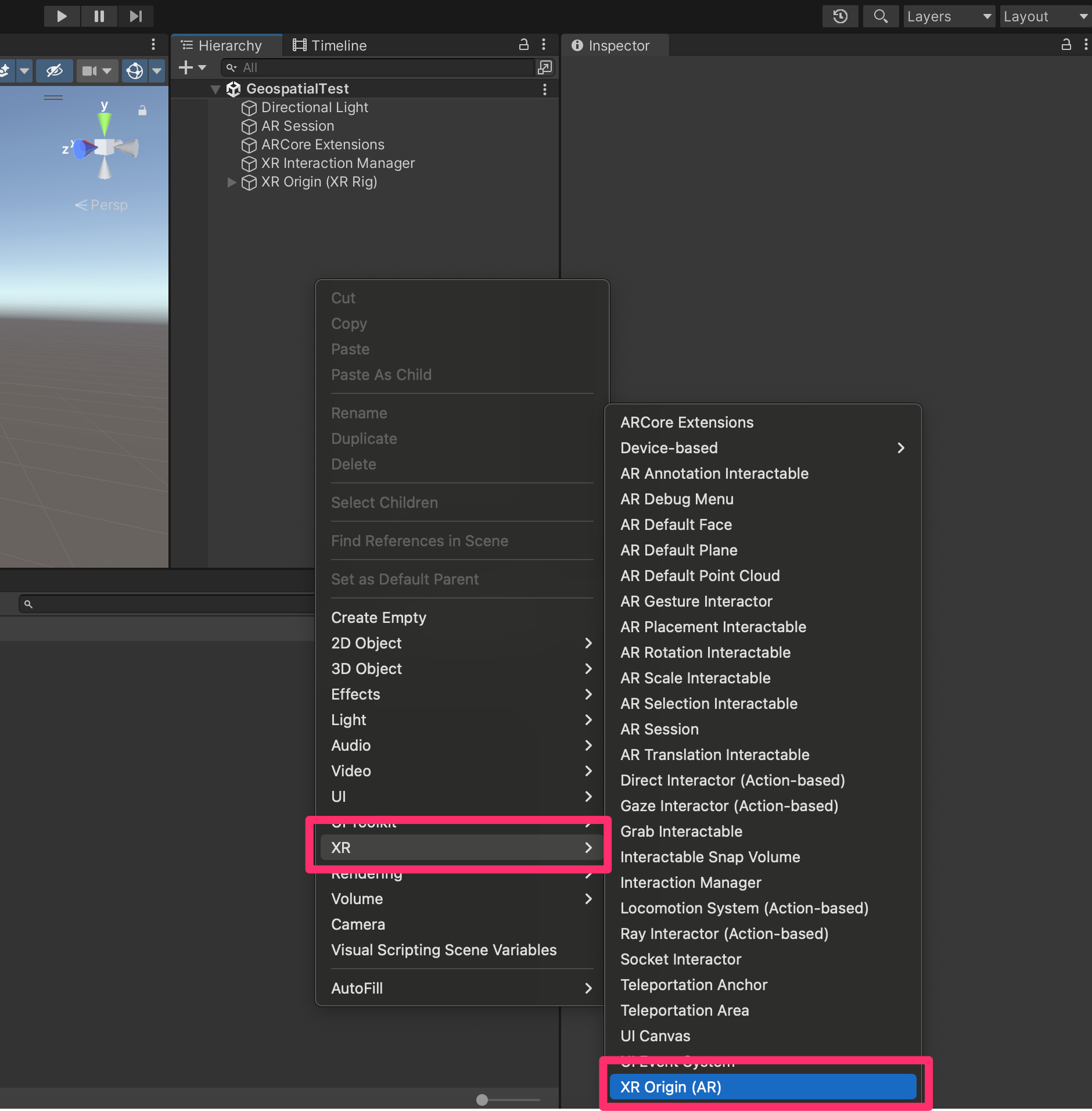
Task: Open the Undo History icon
Action: pos(840,16)
